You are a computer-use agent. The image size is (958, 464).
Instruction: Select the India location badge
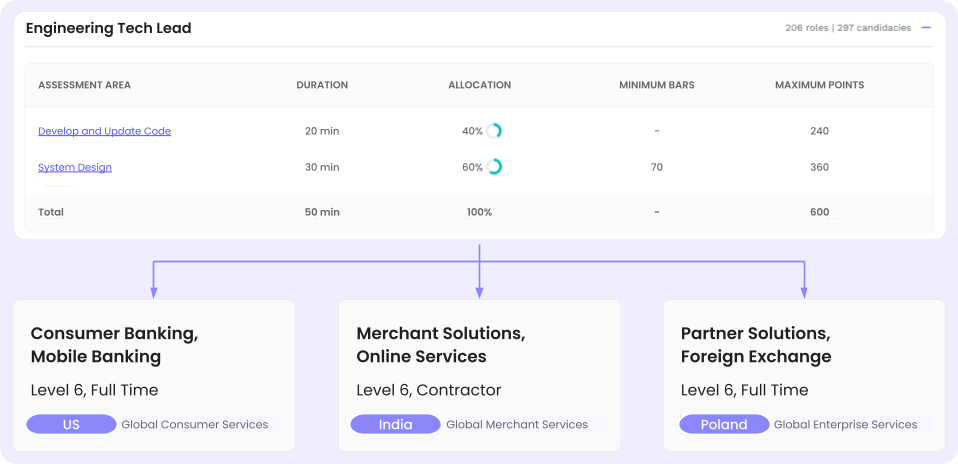(395, 424)
